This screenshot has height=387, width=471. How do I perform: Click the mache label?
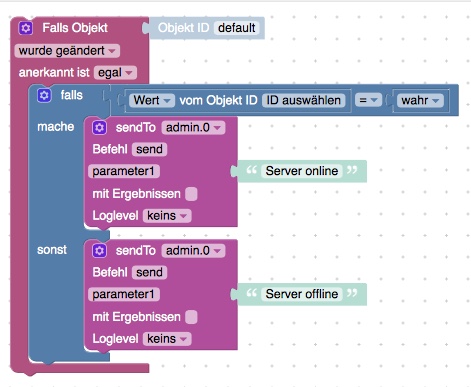click(56, 127)
